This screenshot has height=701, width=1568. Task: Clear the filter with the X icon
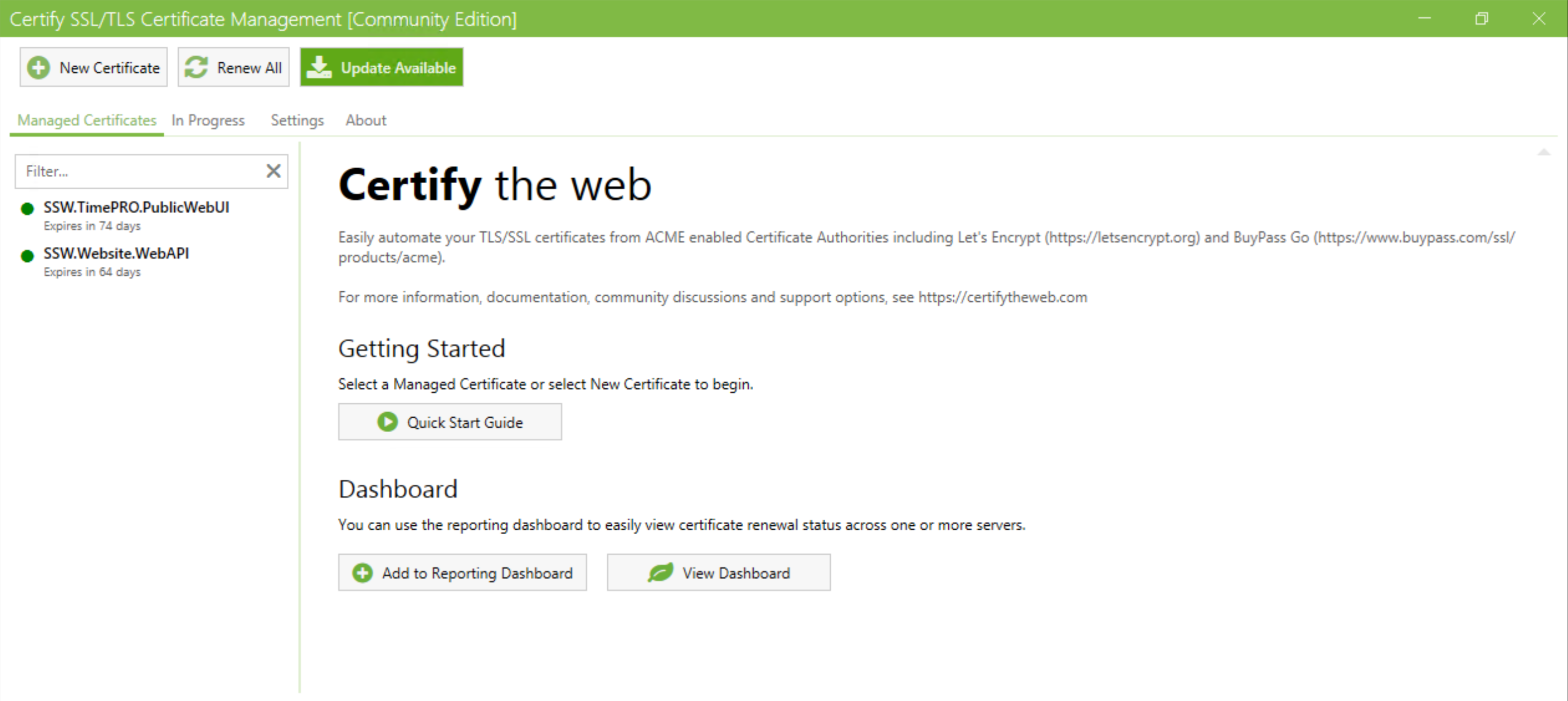tap(273, 171)
